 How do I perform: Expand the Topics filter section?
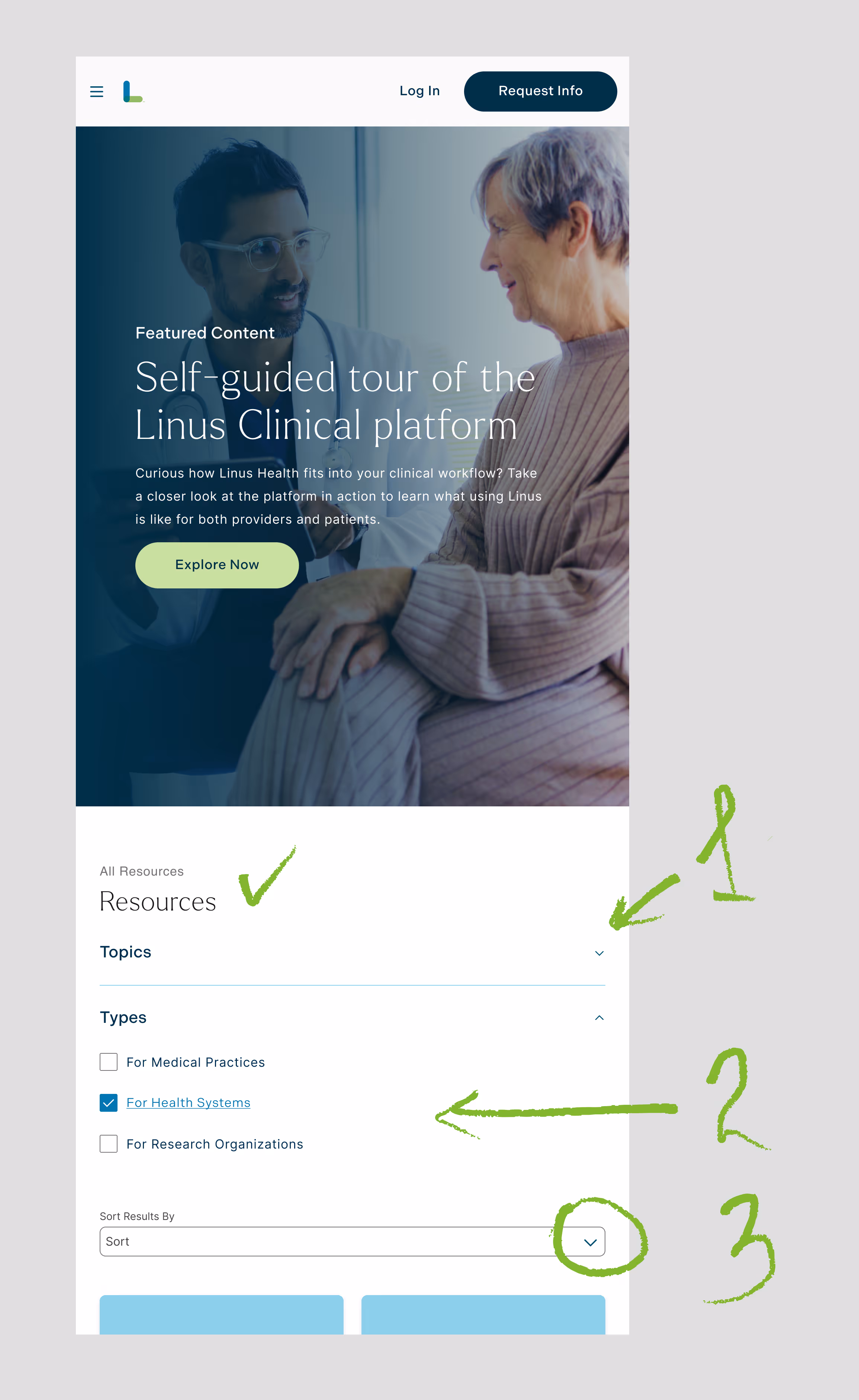352,953
